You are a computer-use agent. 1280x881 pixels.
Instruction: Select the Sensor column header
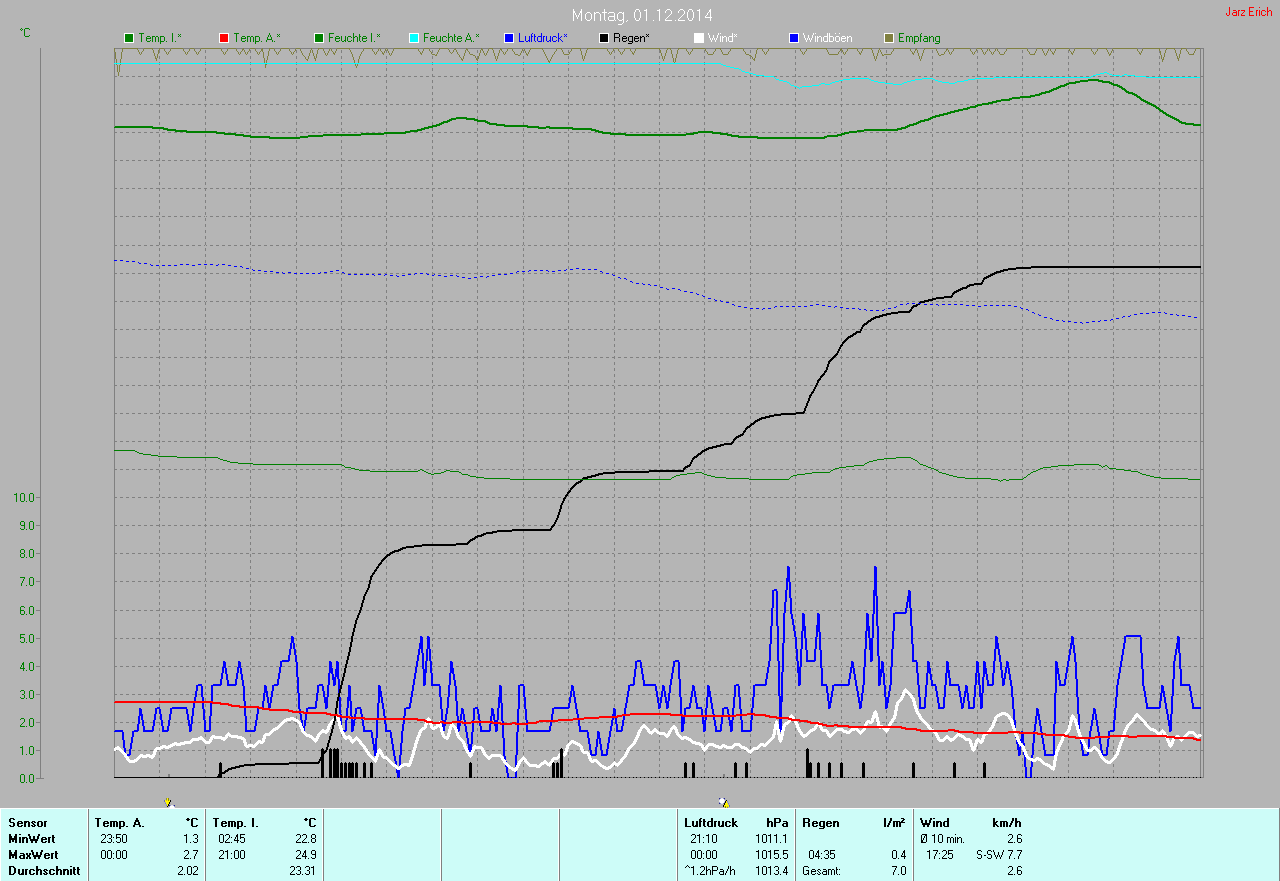(28, 823)
